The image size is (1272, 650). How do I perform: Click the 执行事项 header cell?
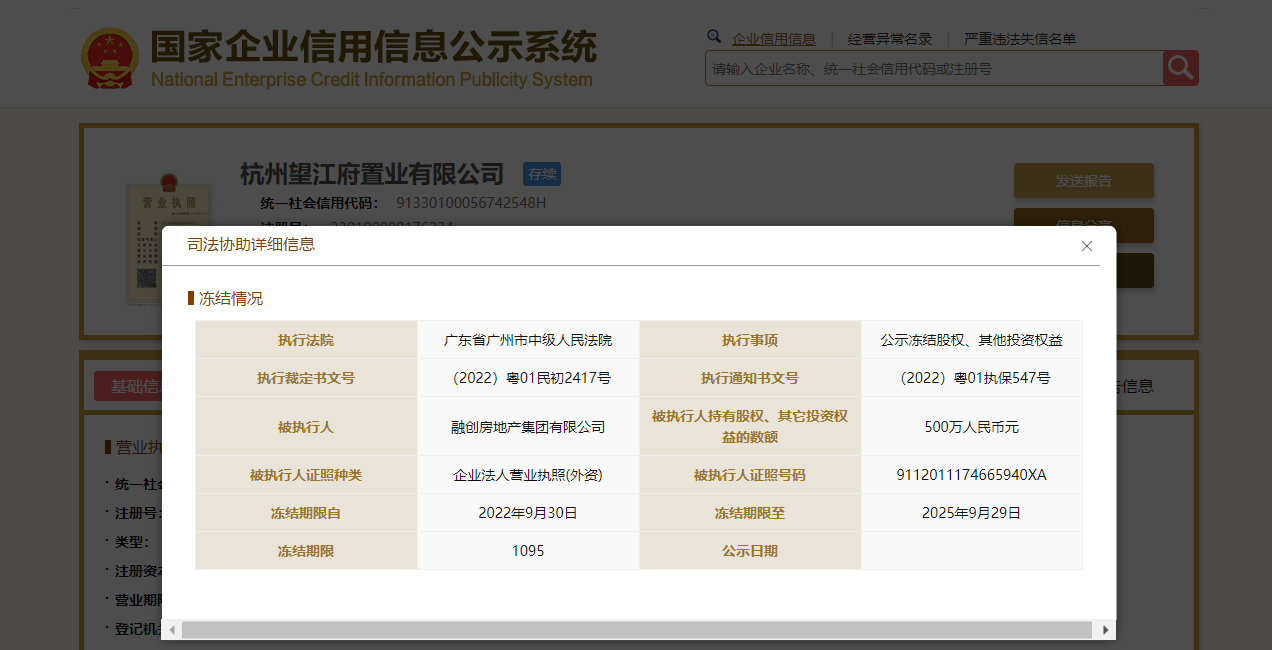pos(750,340)
